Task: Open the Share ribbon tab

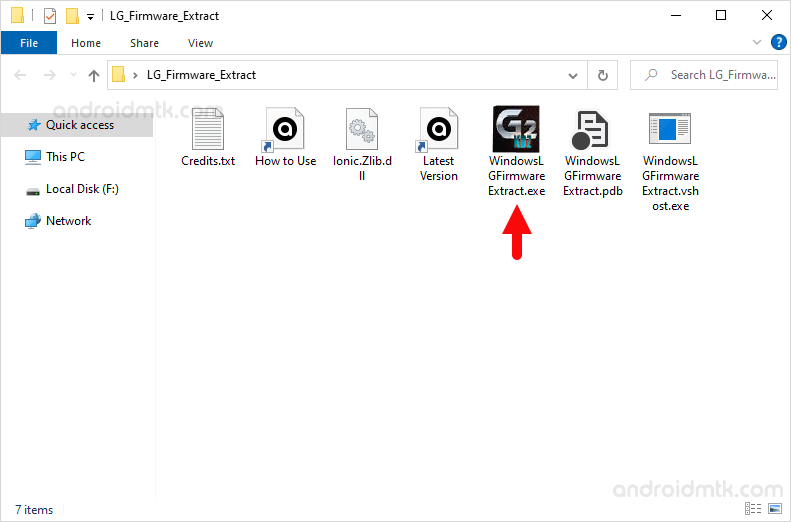Action: (144, 43)
